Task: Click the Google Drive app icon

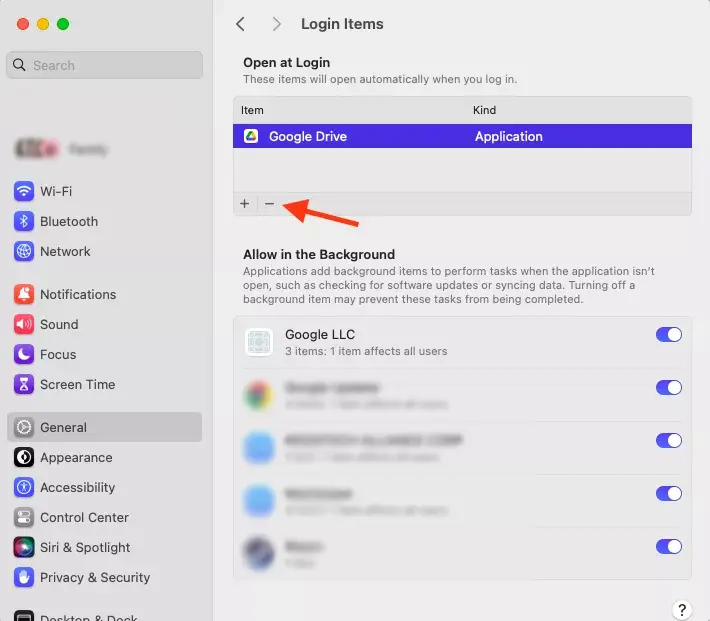Action: [x=251, y=136]
